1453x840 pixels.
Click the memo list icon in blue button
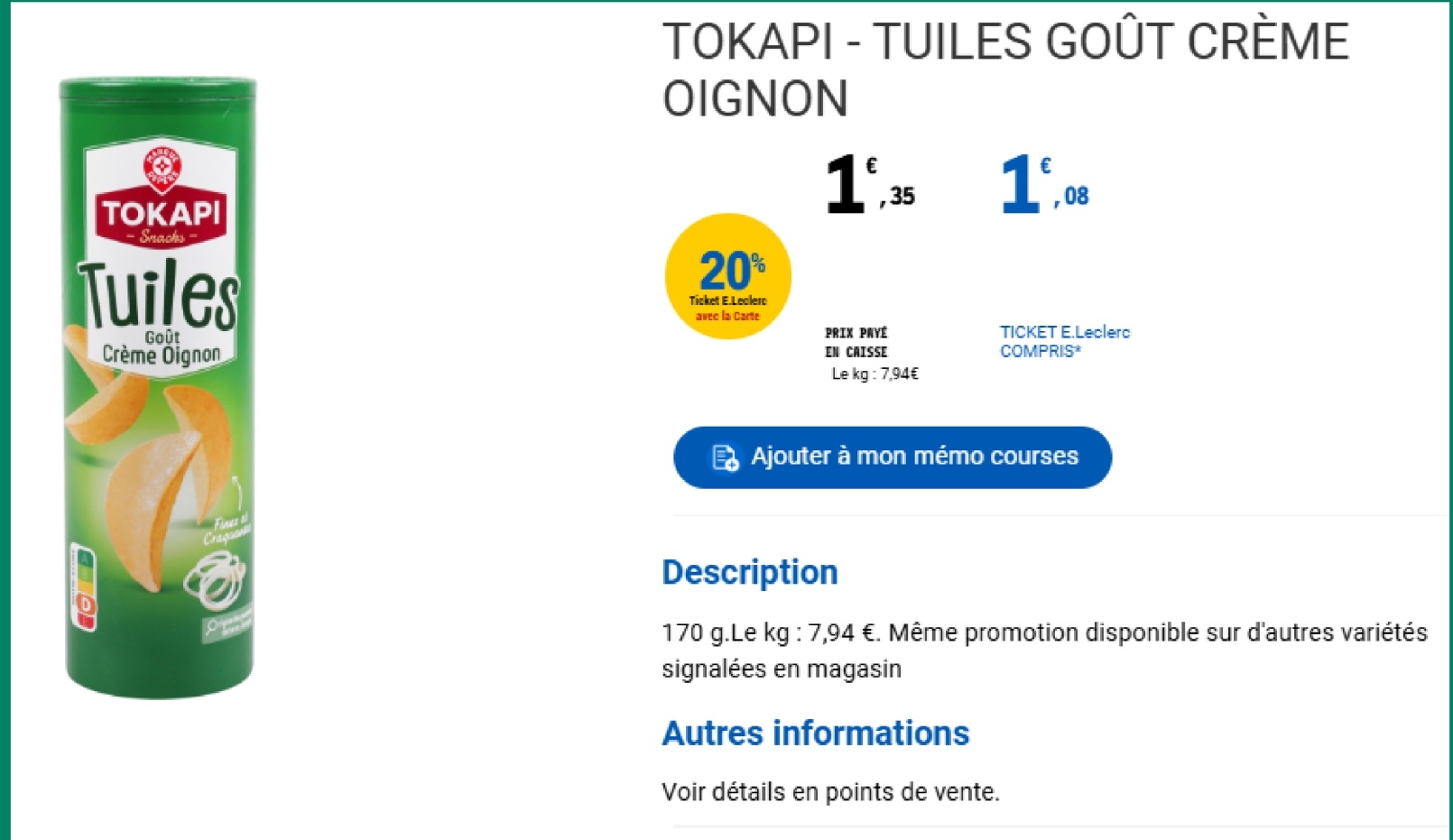[725, 457]
